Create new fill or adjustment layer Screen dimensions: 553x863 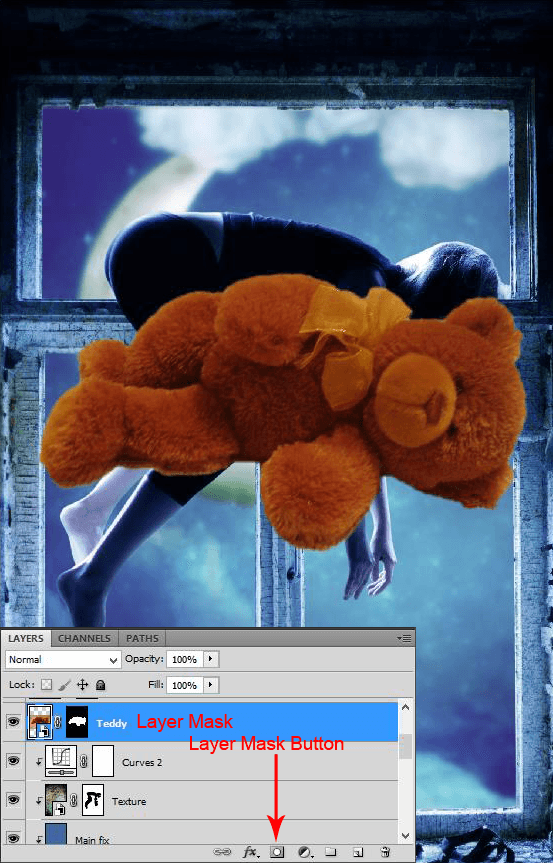(305, 852)
